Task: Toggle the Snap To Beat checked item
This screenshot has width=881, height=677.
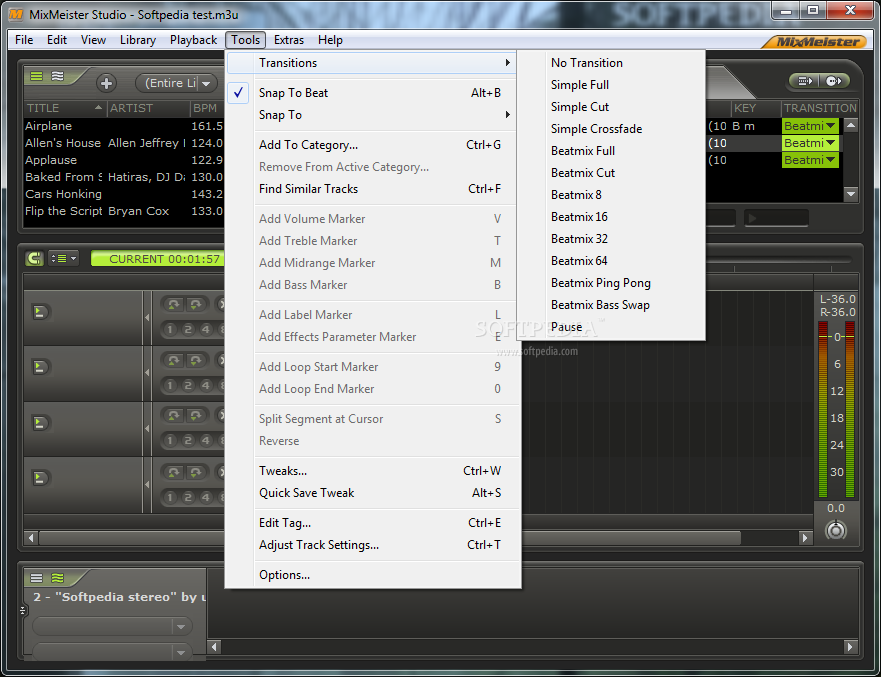Action: coord(372,93)
